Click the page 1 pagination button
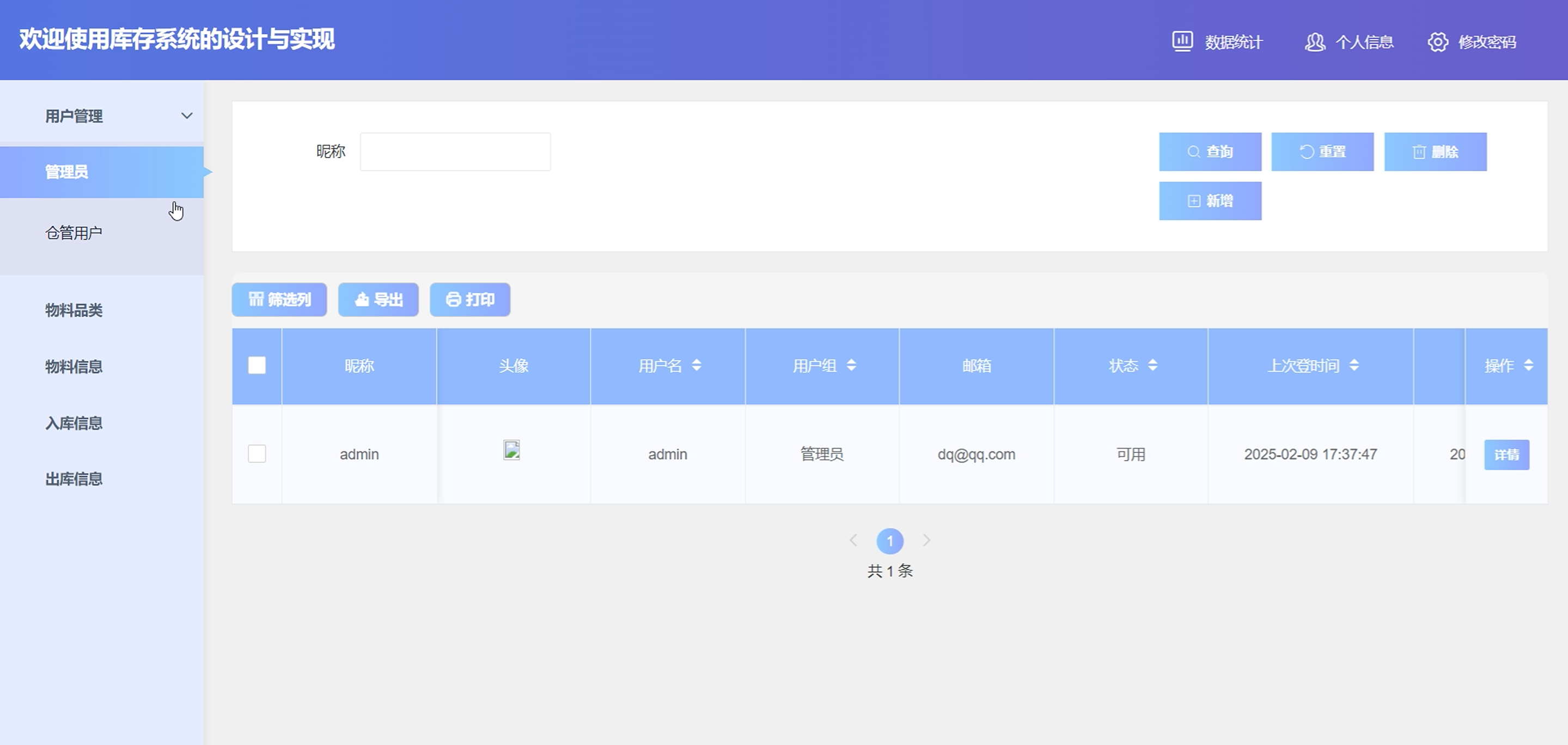 point(889,541)
